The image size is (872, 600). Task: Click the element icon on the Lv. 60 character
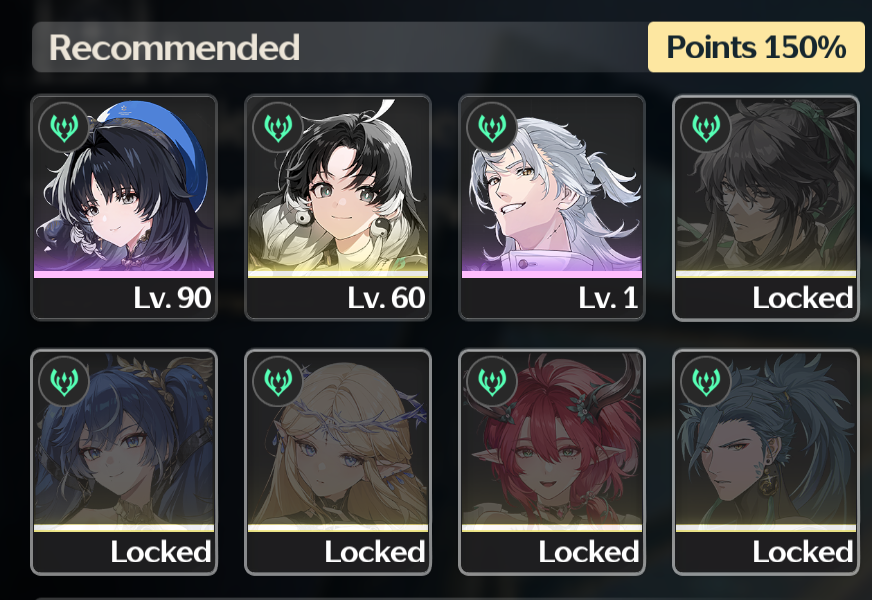coord(278,128)
